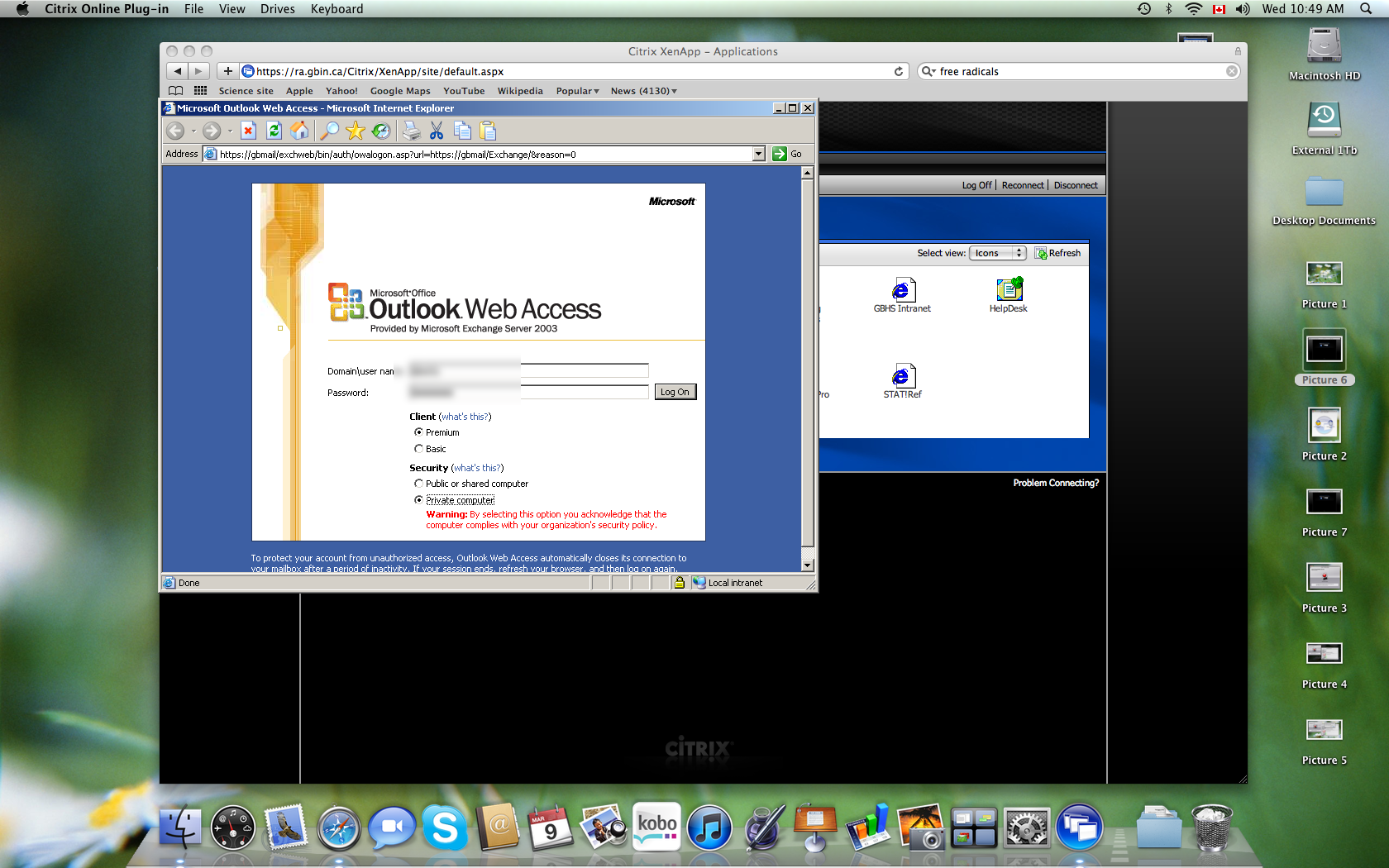Select the Basic client radio button
Image resolution: width=1389 pixels, height=868 pixels.
point(418,449)
